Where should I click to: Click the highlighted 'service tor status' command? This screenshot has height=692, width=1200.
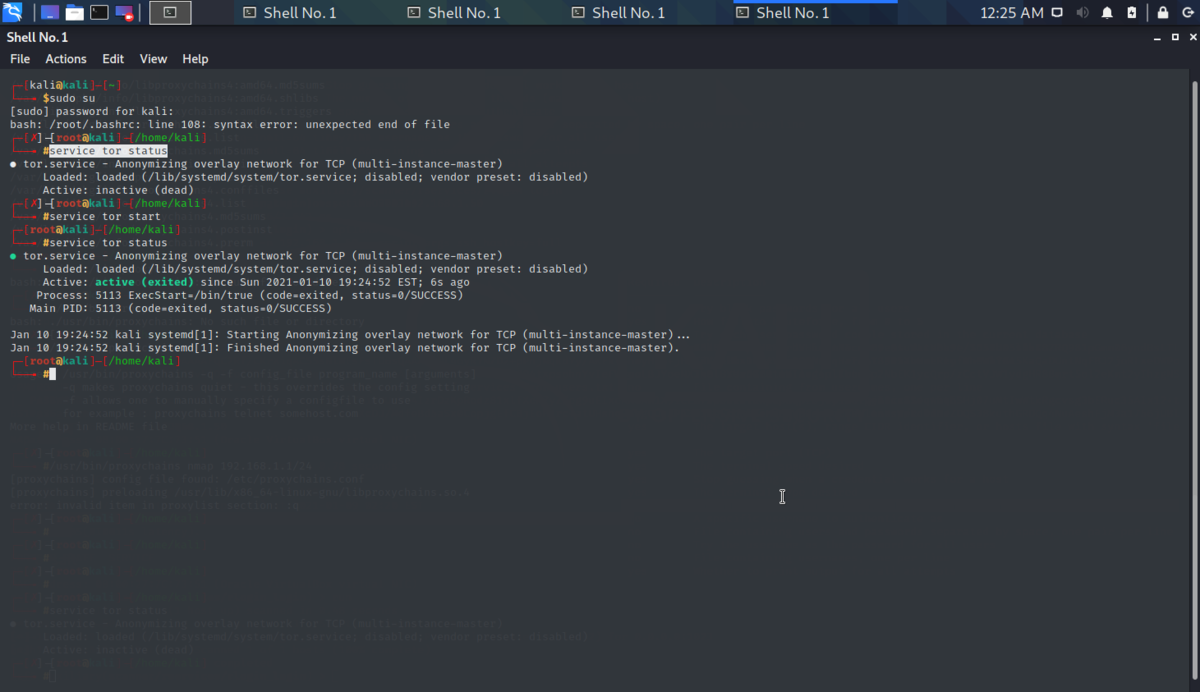click(x=108, y=150)
